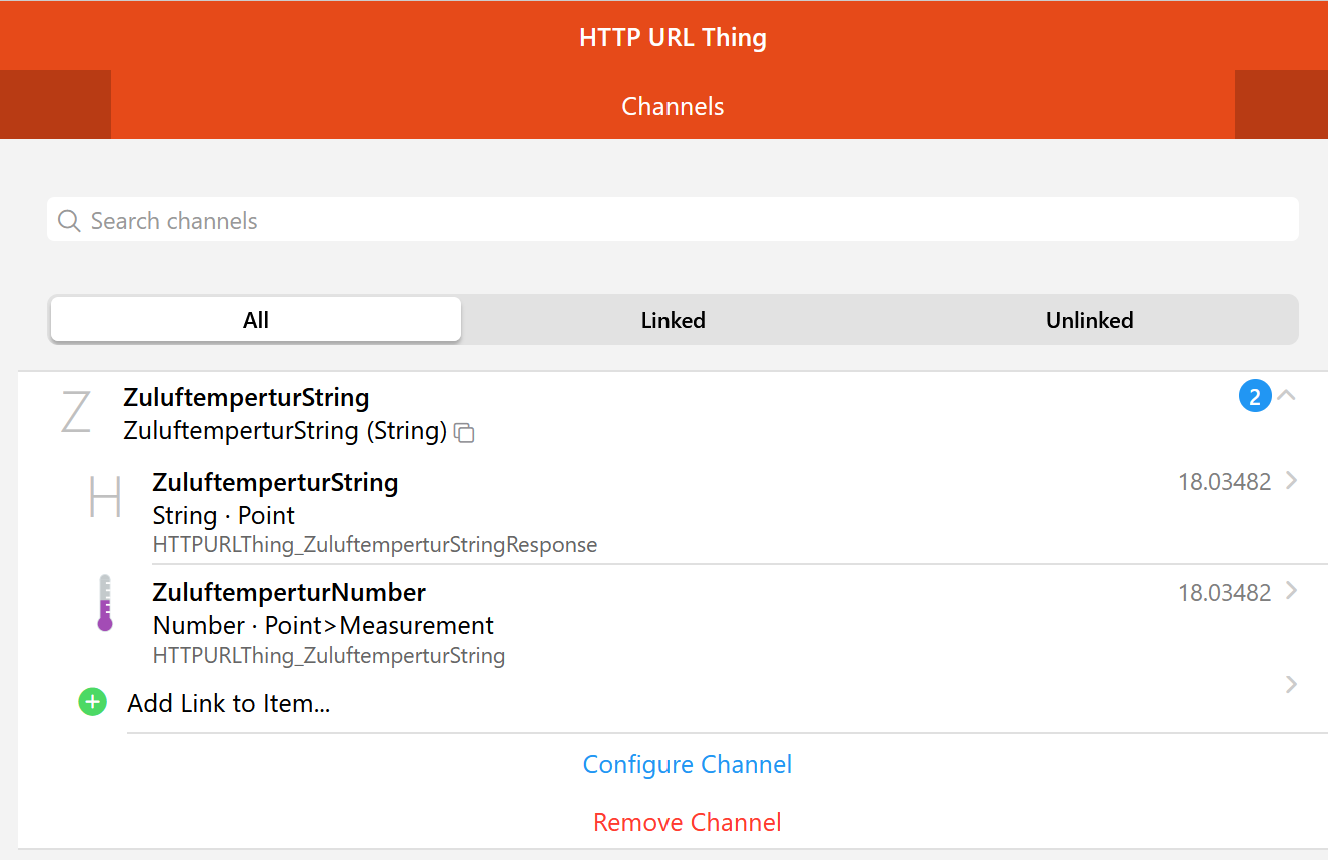Choose Add Link to Item...
This screenshot has width=1328, height=860.
[229, 704]
